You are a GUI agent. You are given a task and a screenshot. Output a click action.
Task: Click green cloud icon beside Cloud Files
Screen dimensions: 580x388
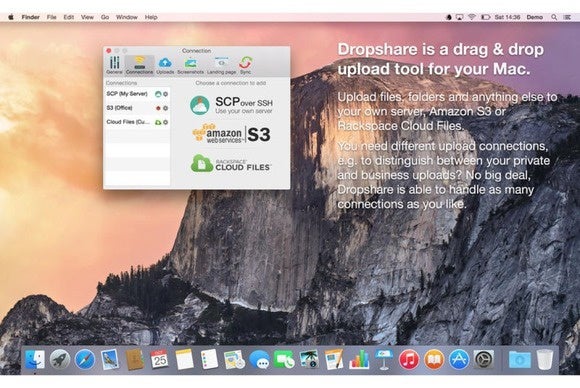click(158, 122)
